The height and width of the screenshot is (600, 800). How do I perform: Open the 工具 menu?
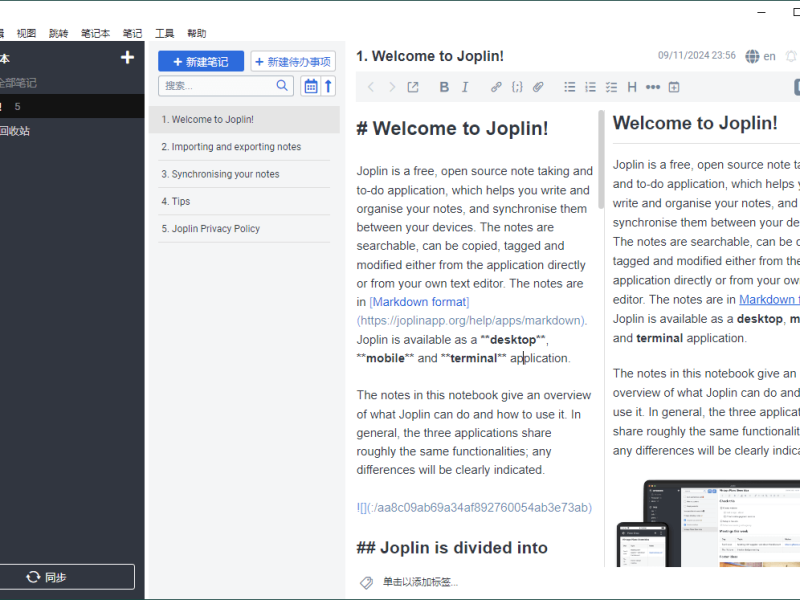coord(164,34)
